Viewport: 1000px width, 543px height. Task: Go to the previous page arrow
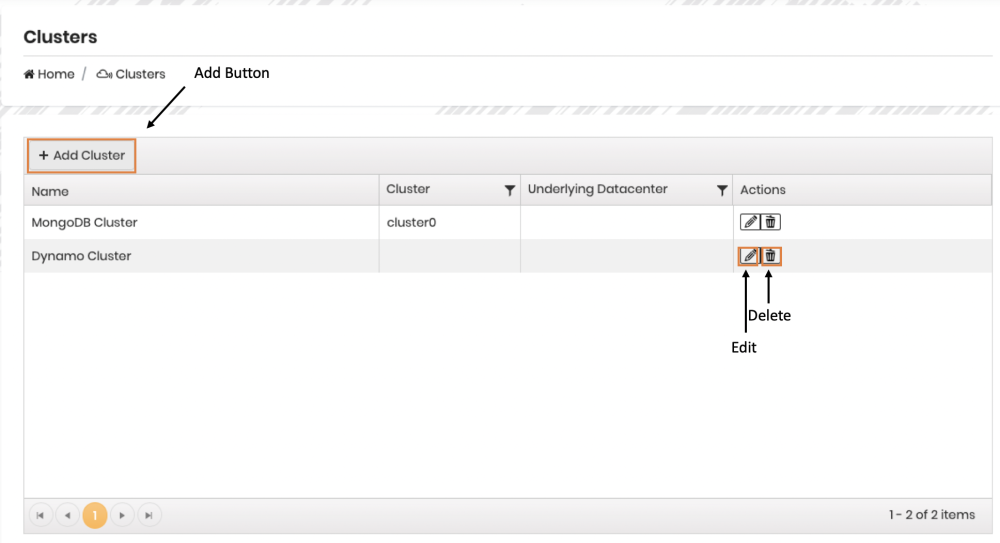coord(67,515)
